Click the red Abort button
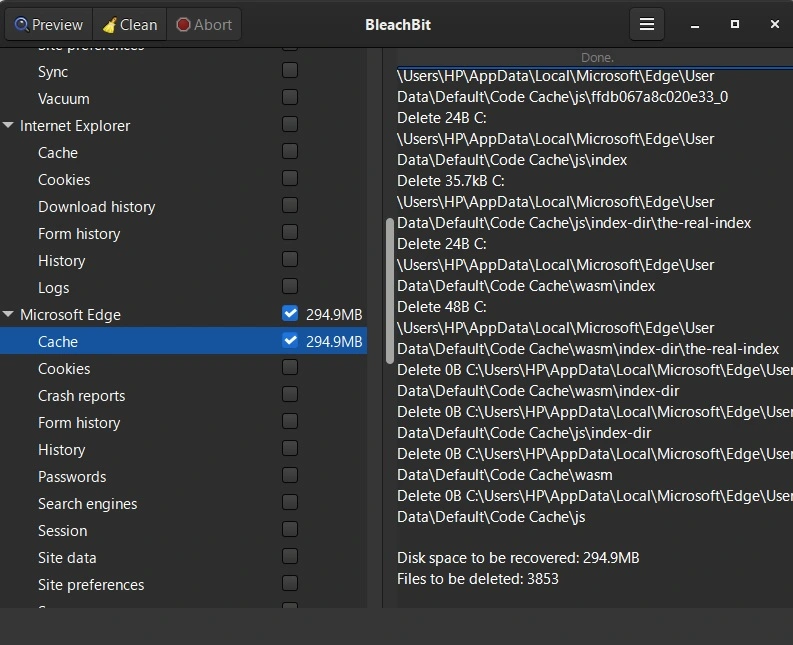This screenshot has height=645, width=793. [x=204, y=24]
